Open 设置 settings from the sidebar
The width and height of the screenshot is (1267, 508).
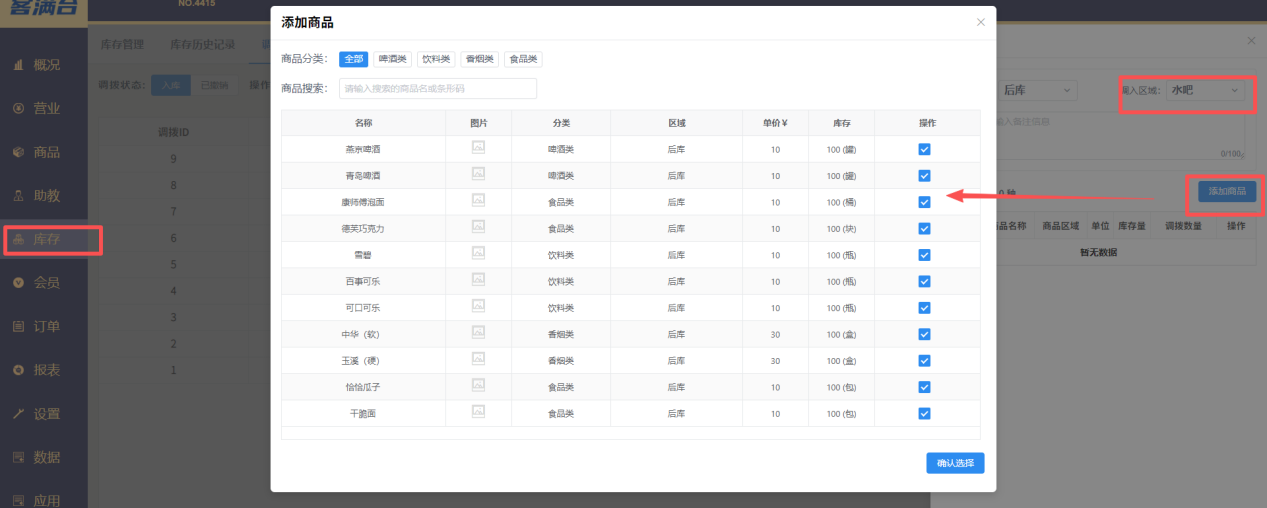click(x=18, y=414)
